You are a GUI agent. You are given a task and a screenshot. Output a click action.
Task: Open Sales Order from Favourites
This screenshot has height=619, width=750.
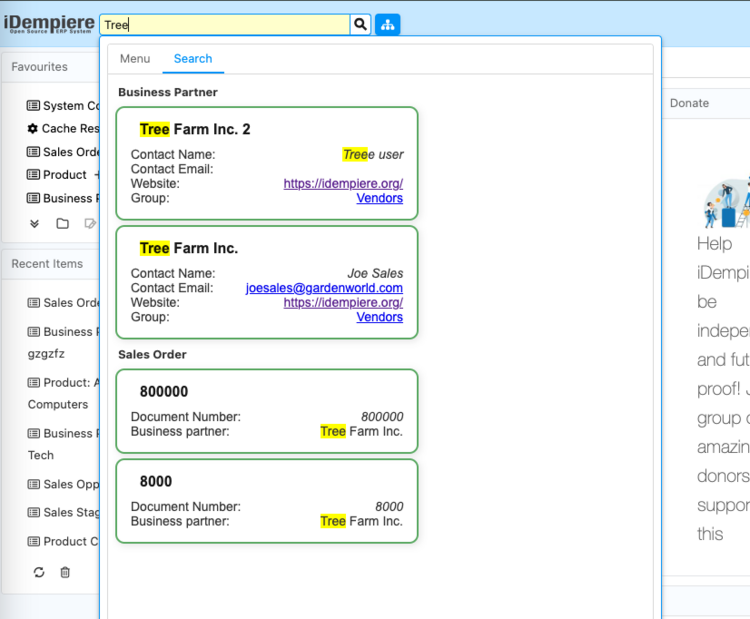point(70,152)
